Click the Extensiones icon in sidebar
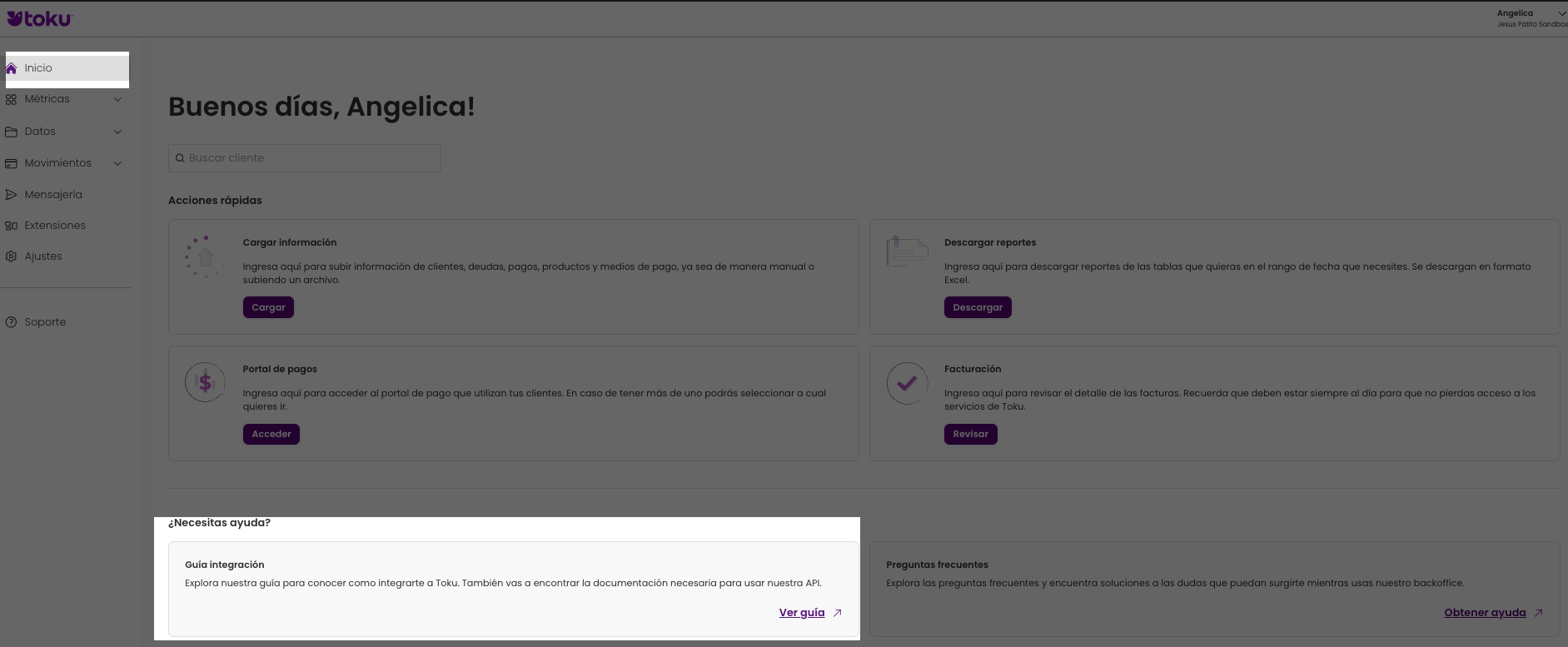 11,226
